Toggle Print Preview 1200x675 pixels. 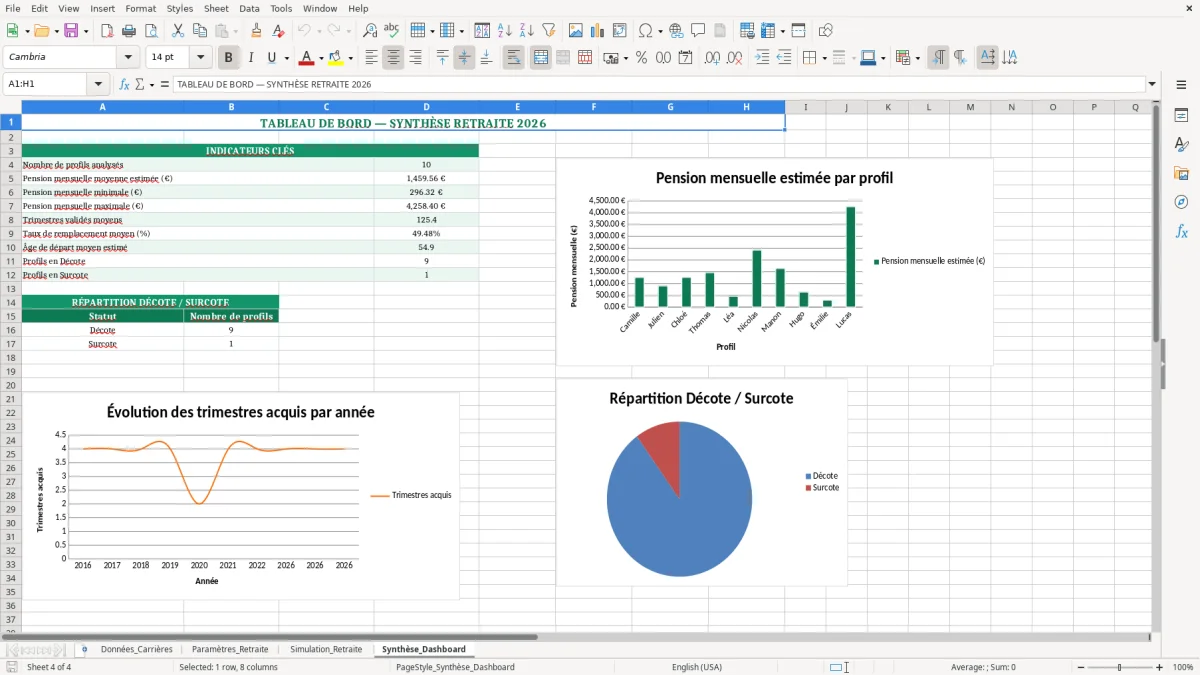[x=150, y=31]
